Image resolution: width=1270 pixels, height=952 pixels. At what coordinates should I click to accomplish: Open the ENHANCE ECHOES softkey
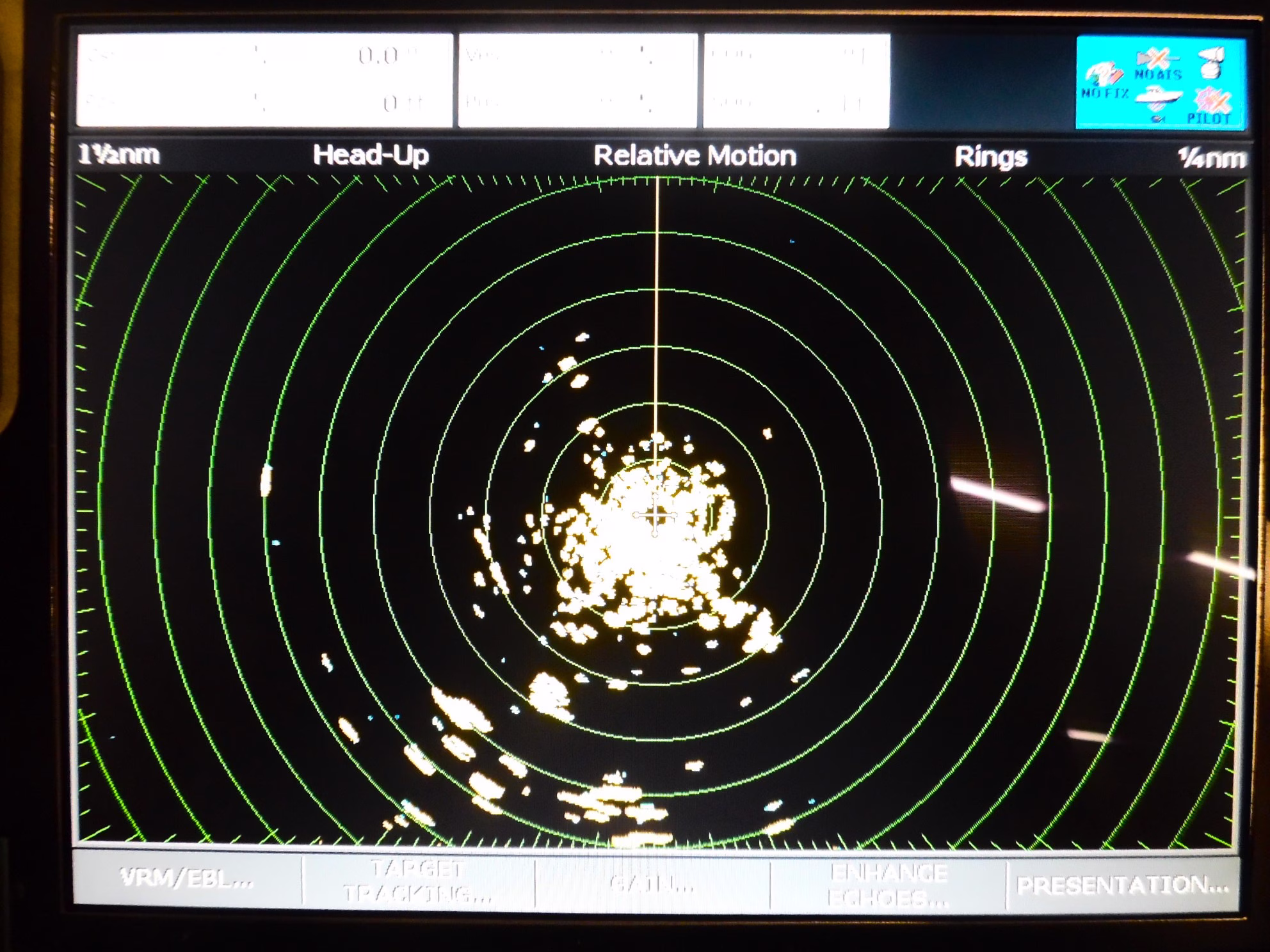click(x=888, y=885)
